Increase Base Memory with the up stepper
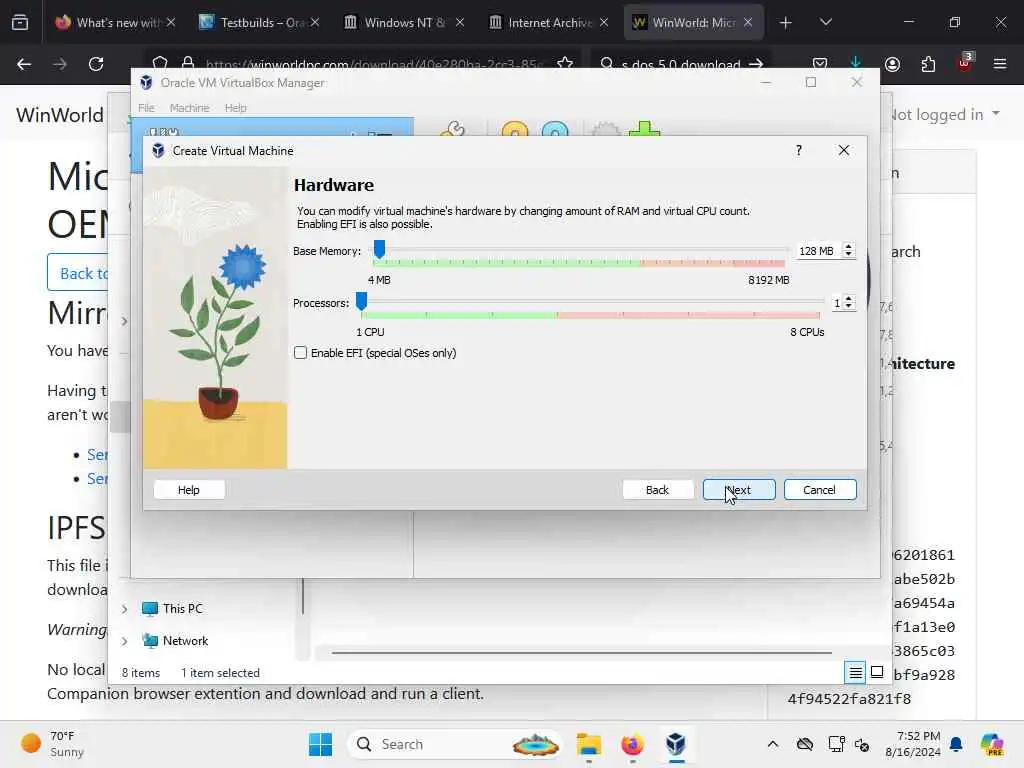This screenshot has width=1024, height=768. 848,247
